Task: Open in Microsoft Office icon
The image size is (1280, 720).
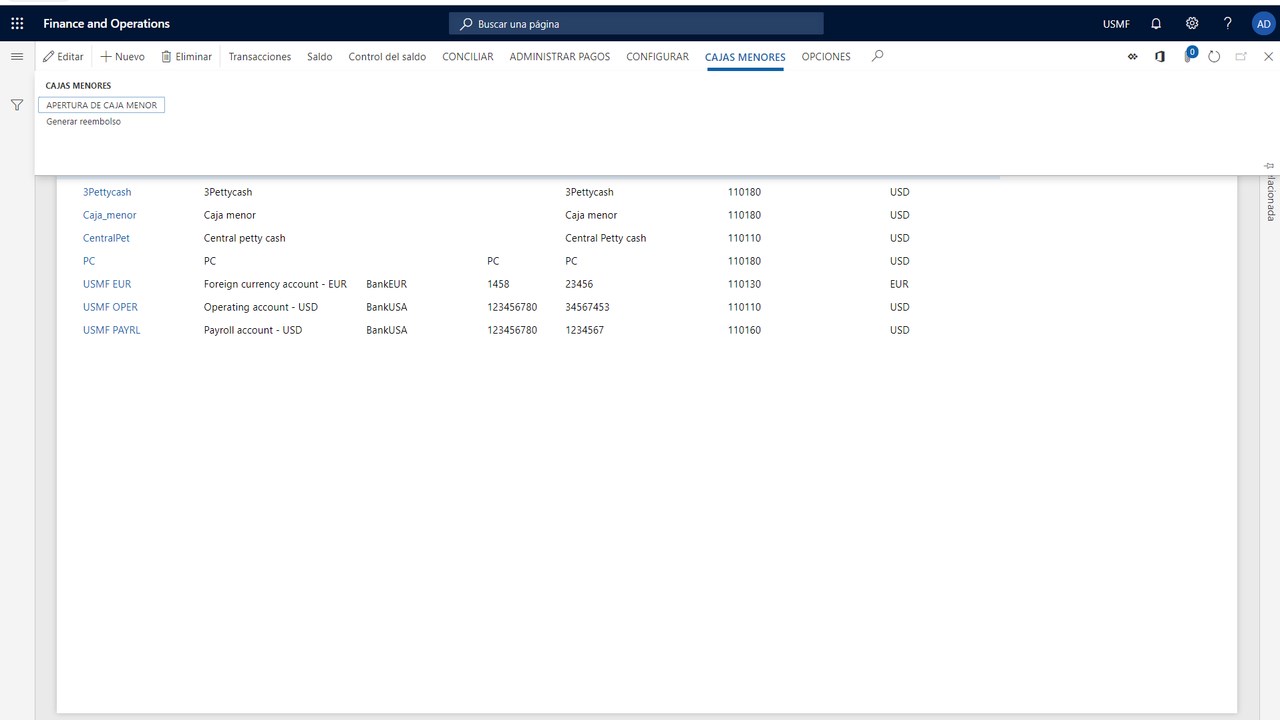Action: coord(1160,57)
